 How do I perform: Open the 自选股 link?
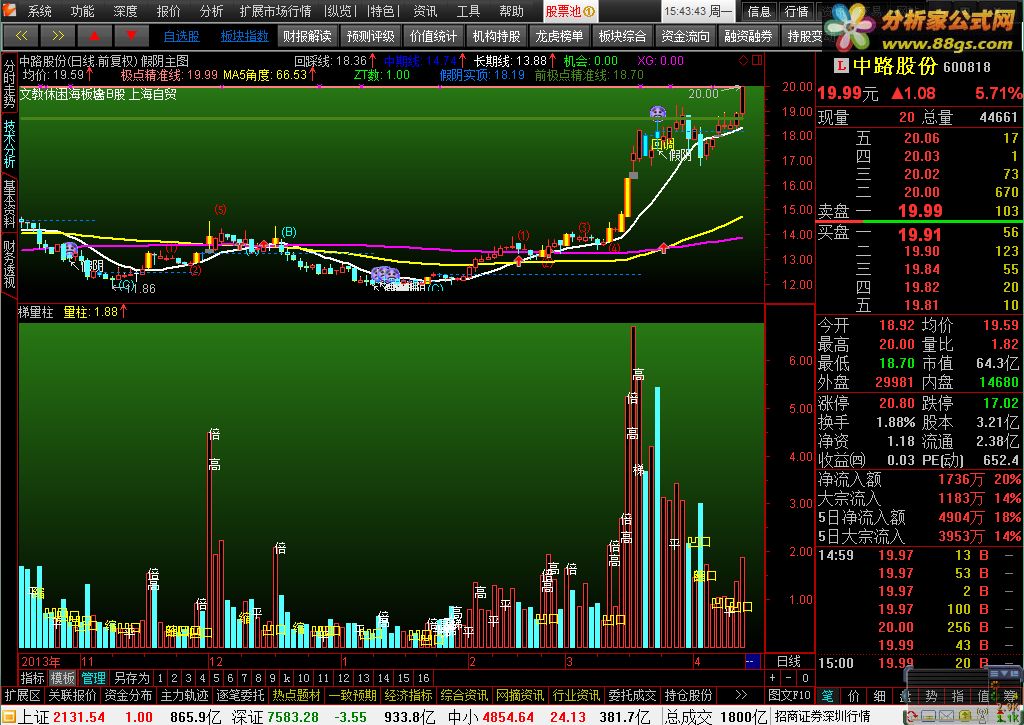(x=182, y=36)
